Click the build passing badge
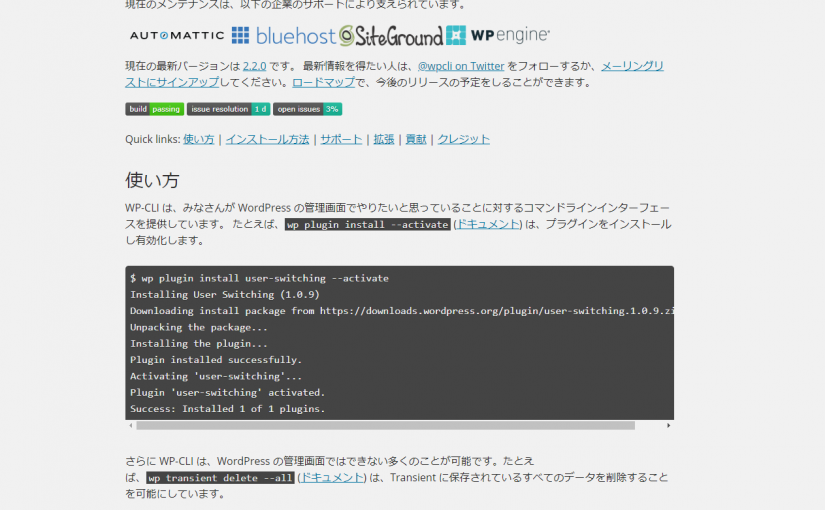The height and width of the screenshot is (510, 825). point(155,109)
